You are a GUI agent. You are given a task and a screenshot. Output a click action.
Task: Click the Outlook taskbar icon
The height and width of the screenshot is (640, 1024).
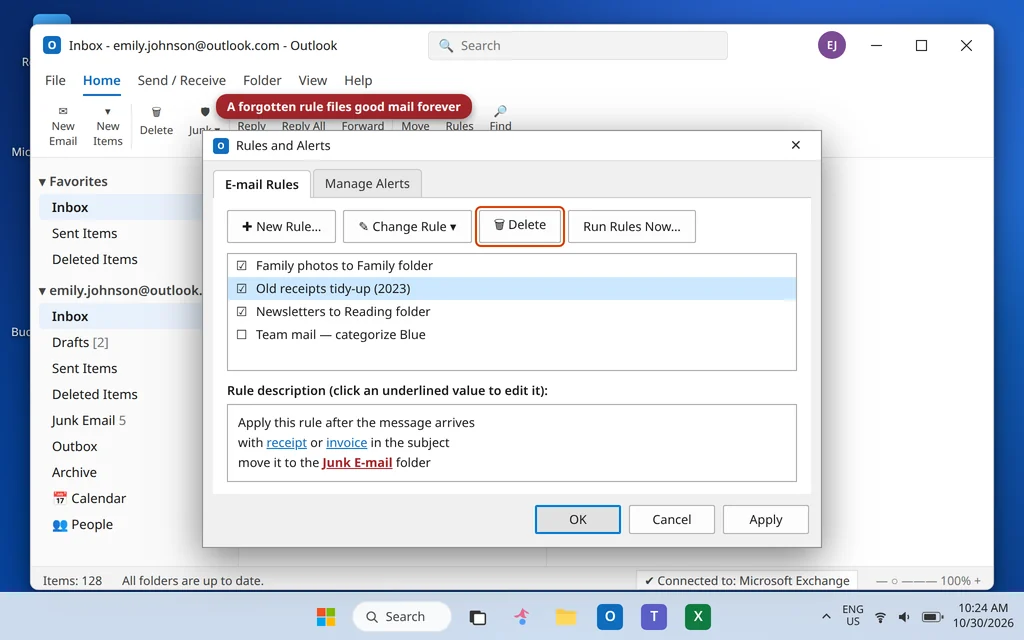click(x=609, y=616)
